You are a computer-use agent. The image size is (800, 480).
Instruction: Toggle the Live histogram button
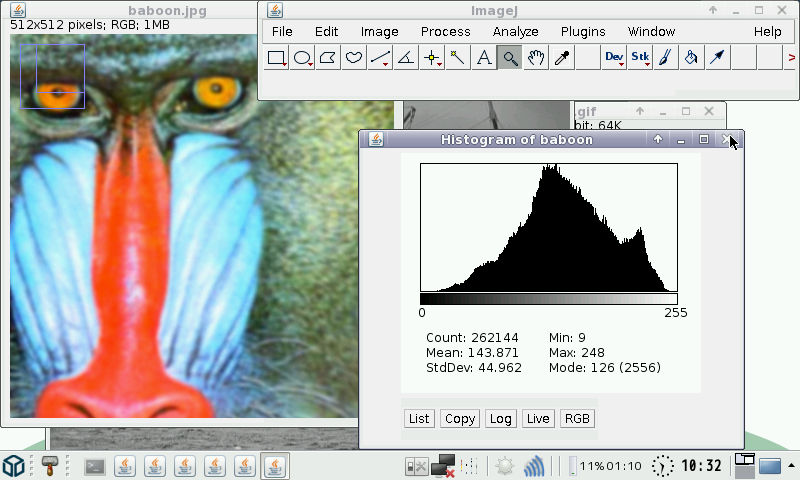(x=538, y=419)
